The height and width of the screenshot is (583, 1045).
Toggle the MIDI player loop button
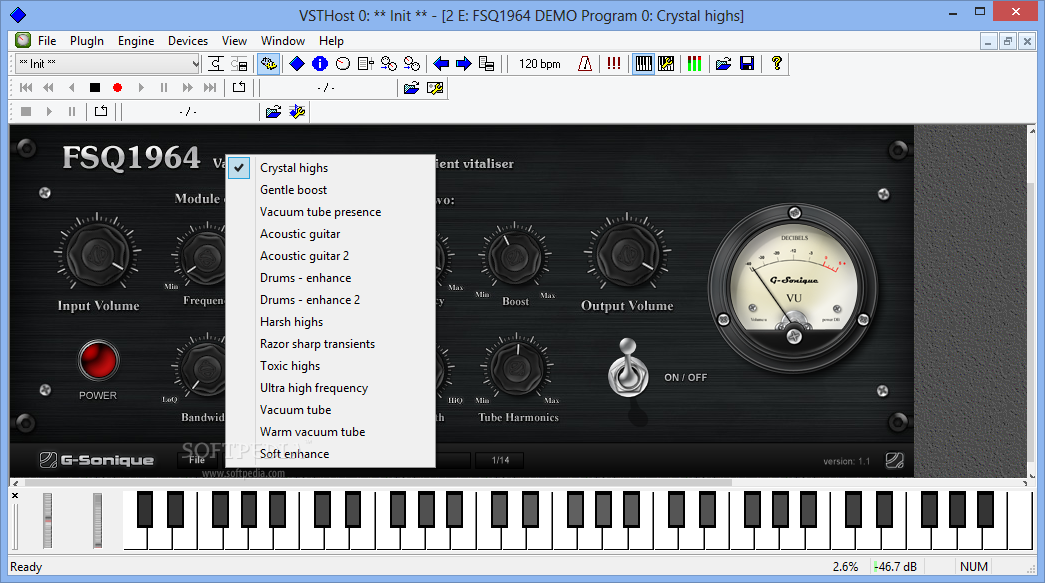click(101, 112)
